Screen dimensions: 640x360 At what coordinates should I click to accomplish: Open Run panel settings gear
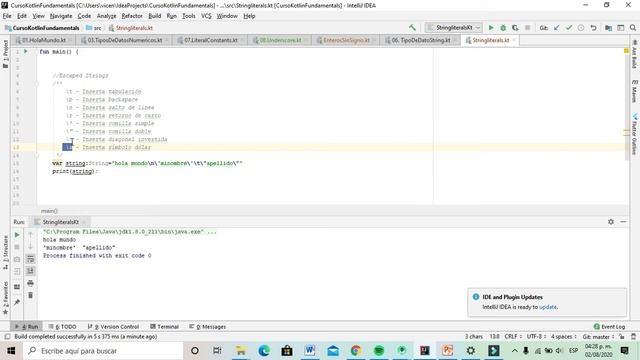611,222
